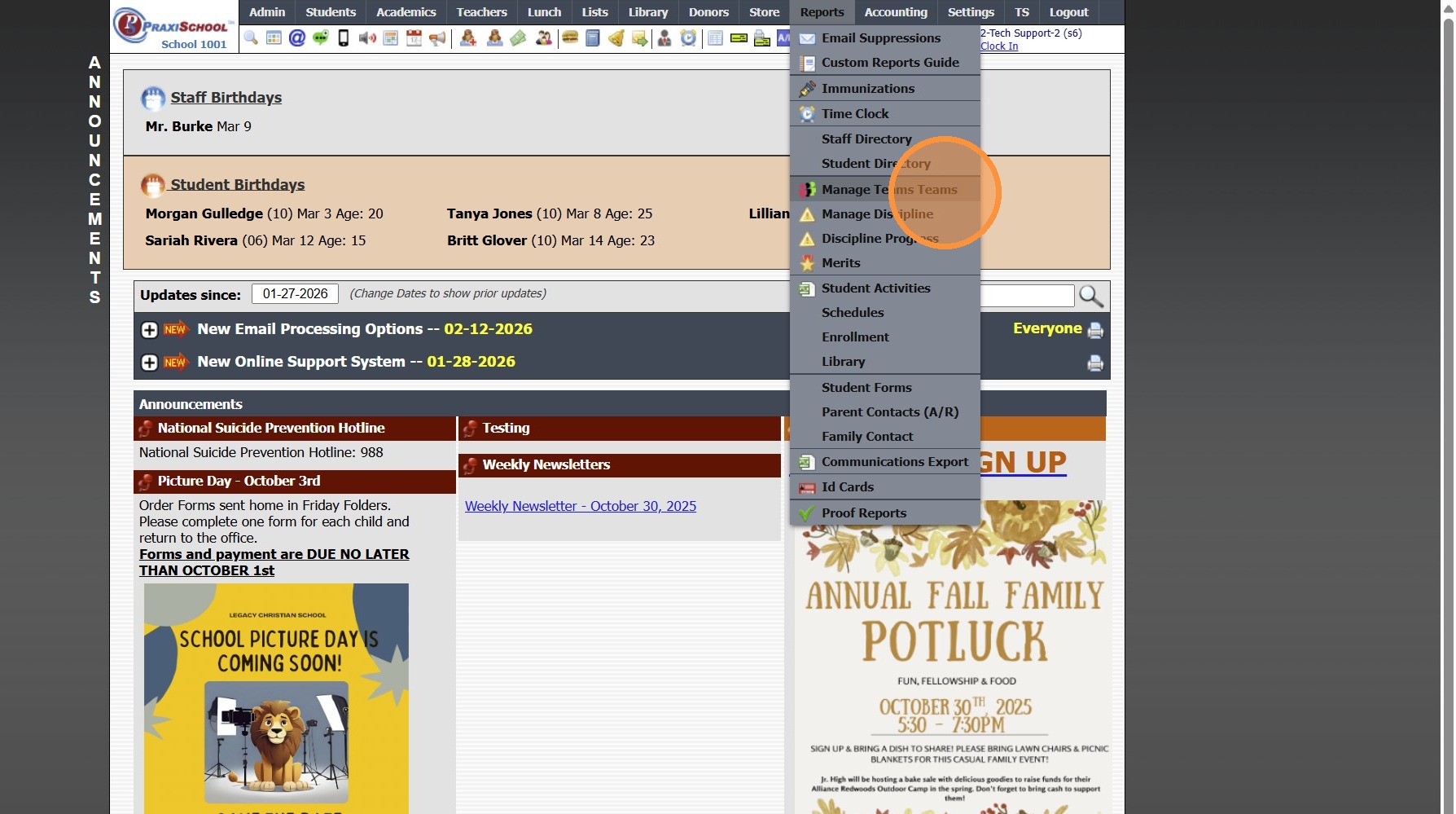1456x814 pixels.
Task: Select Proof Reports entry
Action: (x=885, y=513)
